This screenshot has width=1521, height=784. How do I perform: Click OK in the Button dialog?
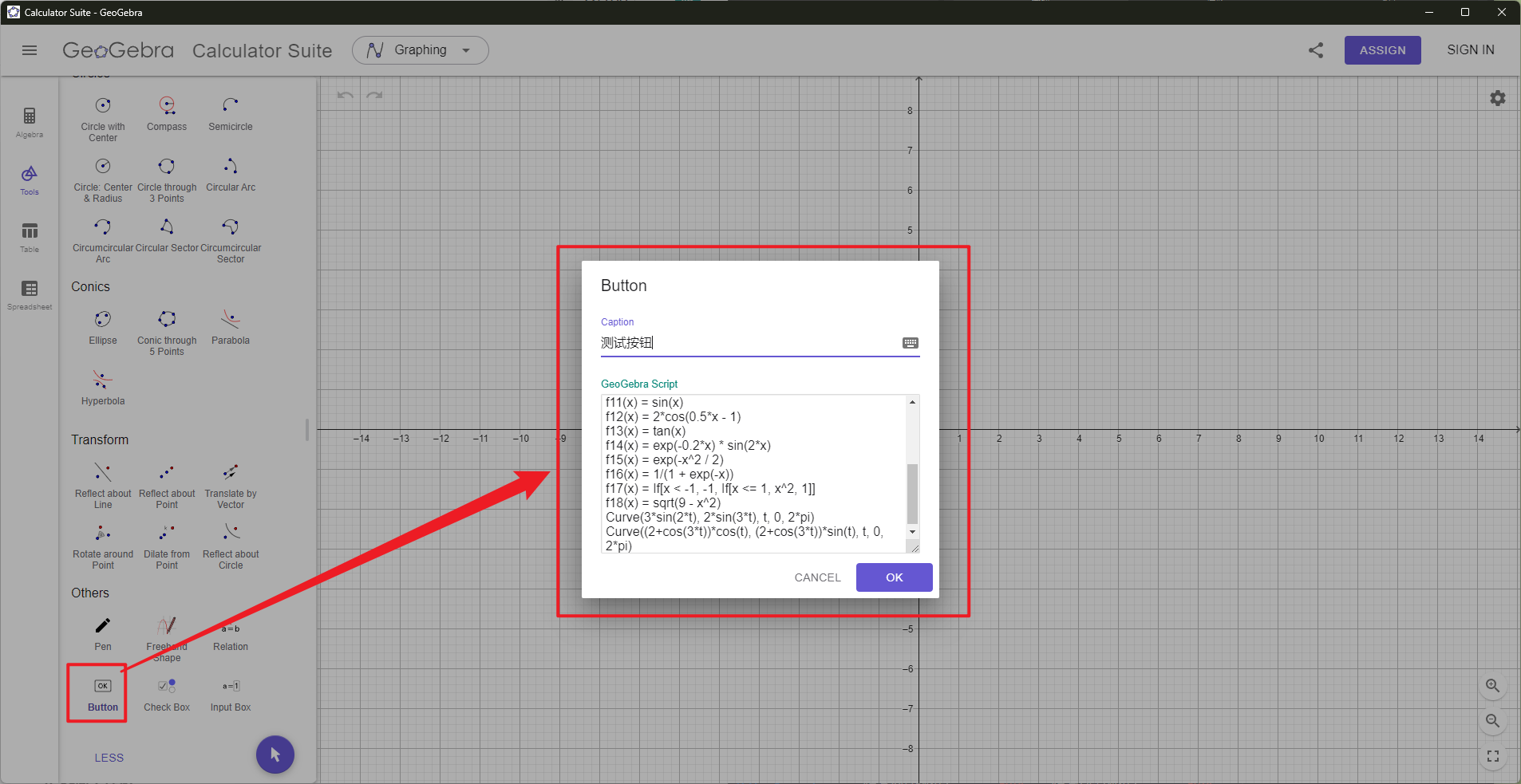coord(895,577)
